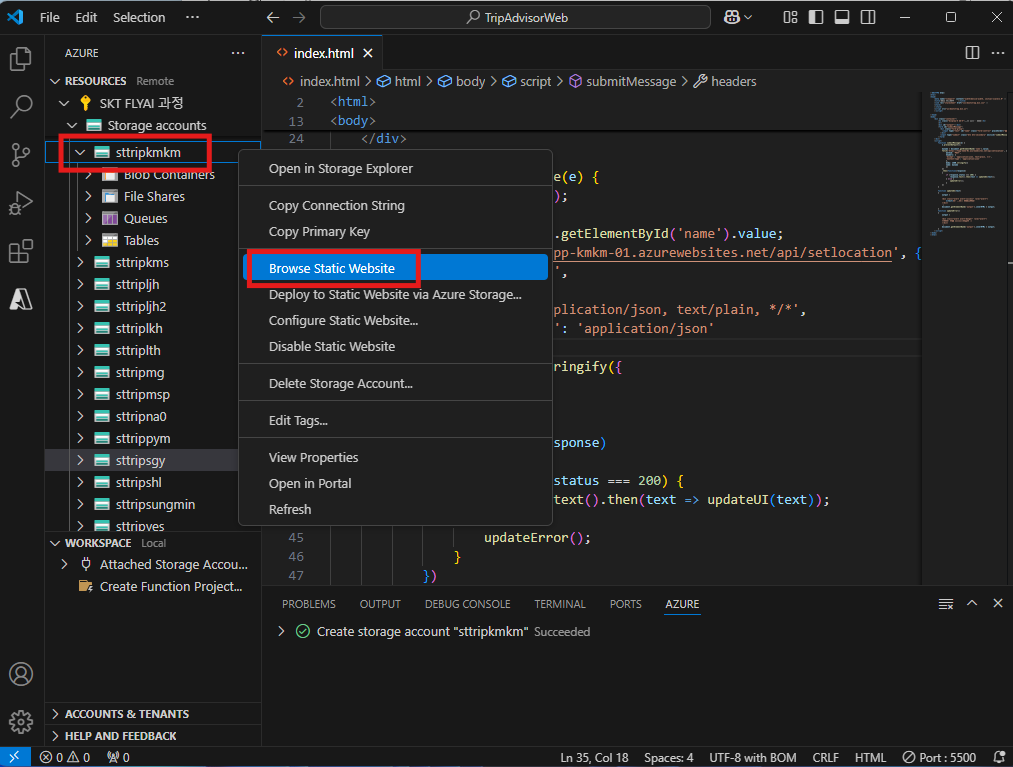The image size is (1013, 767).
Task: Choose Open in Portal
Action: [395, 483]
